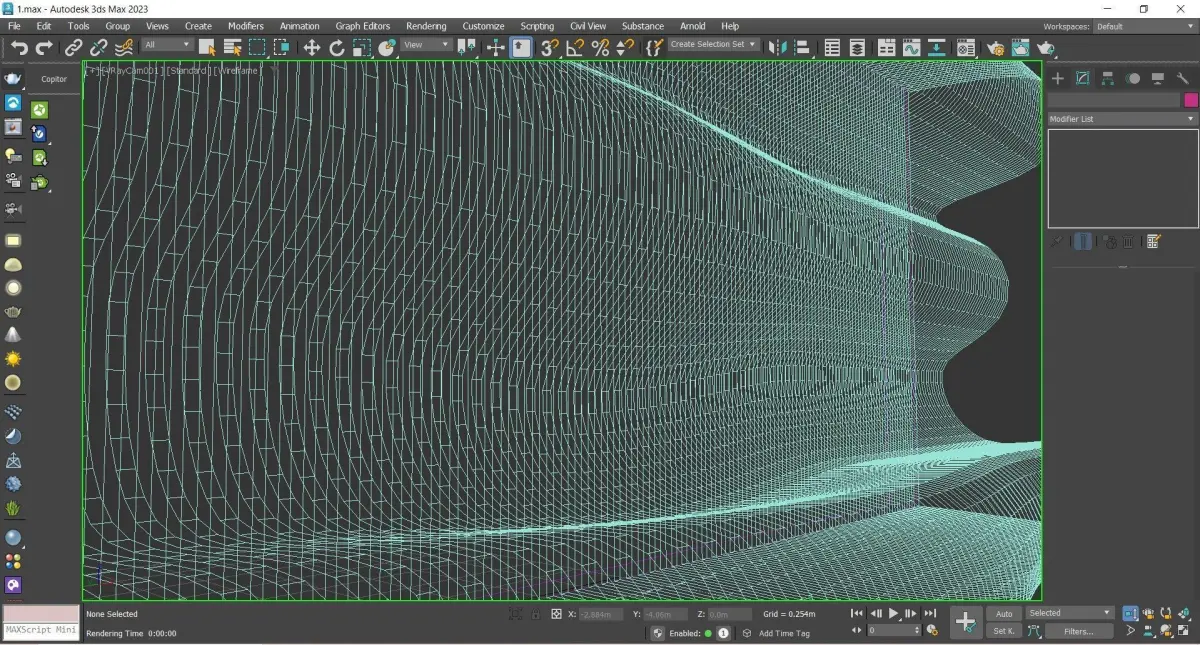Screen dimensions: 1200x645
Task: Click the MAXScript Mini listener field
Action: [41, 631]
